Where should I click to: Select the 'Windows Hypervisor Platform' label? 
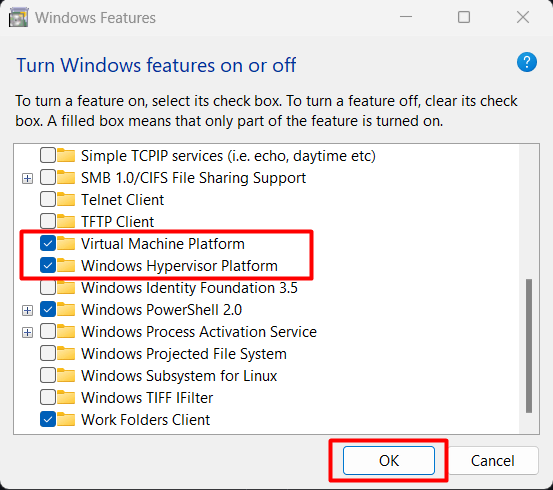point(179,266)
